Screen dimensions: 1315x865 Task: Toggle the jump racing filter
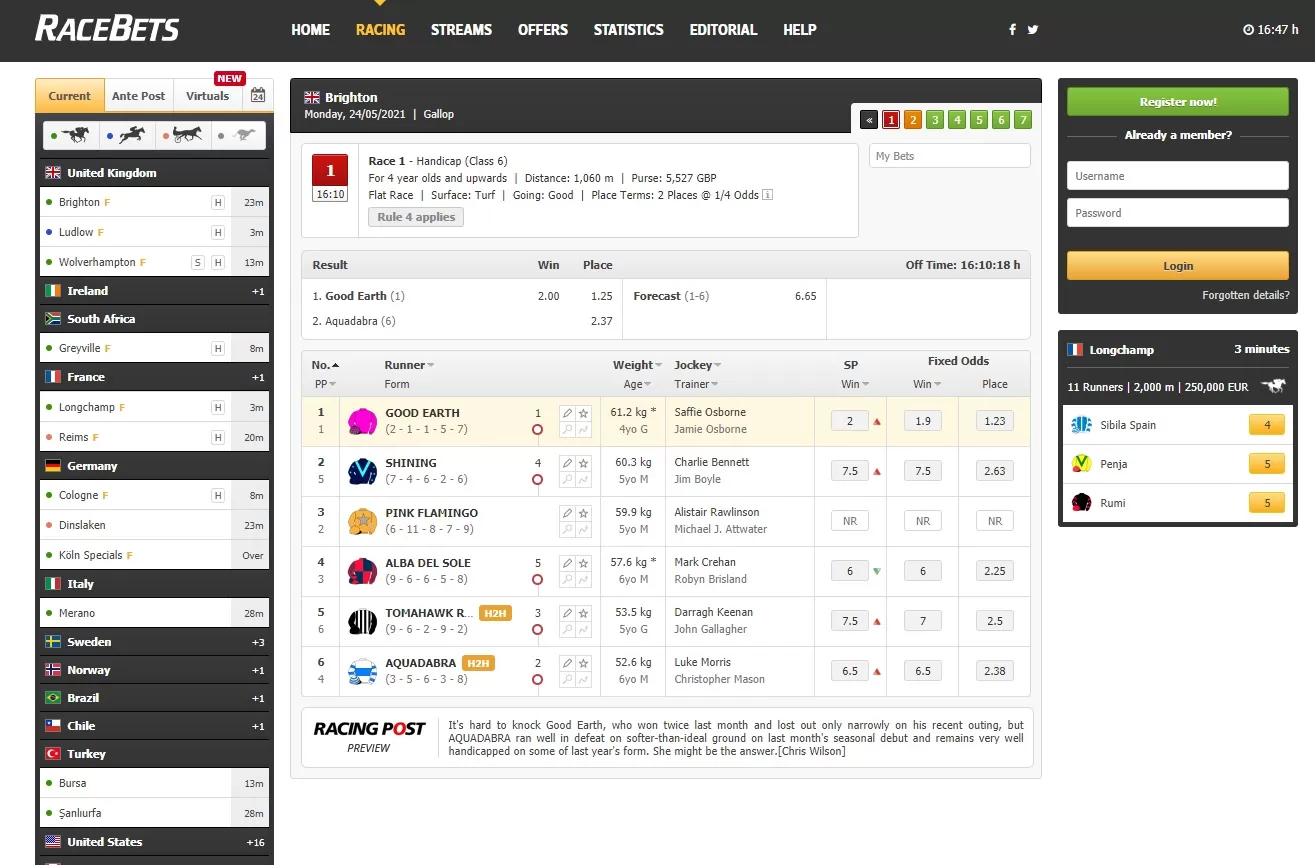click(127, 135)
